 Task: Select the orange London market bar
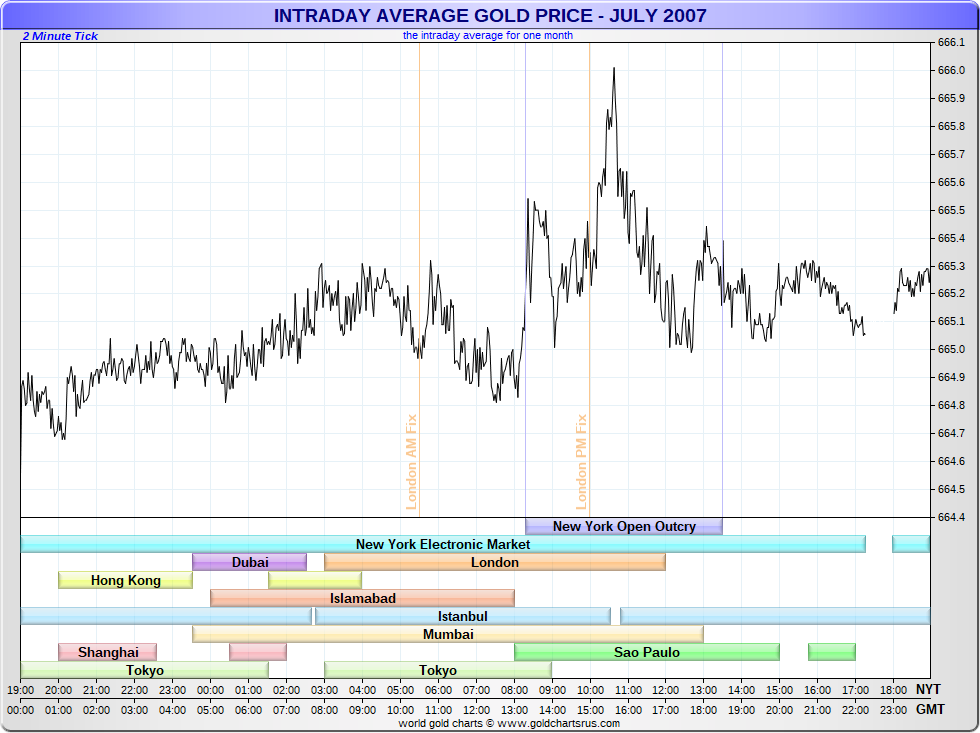coord(495,562)
